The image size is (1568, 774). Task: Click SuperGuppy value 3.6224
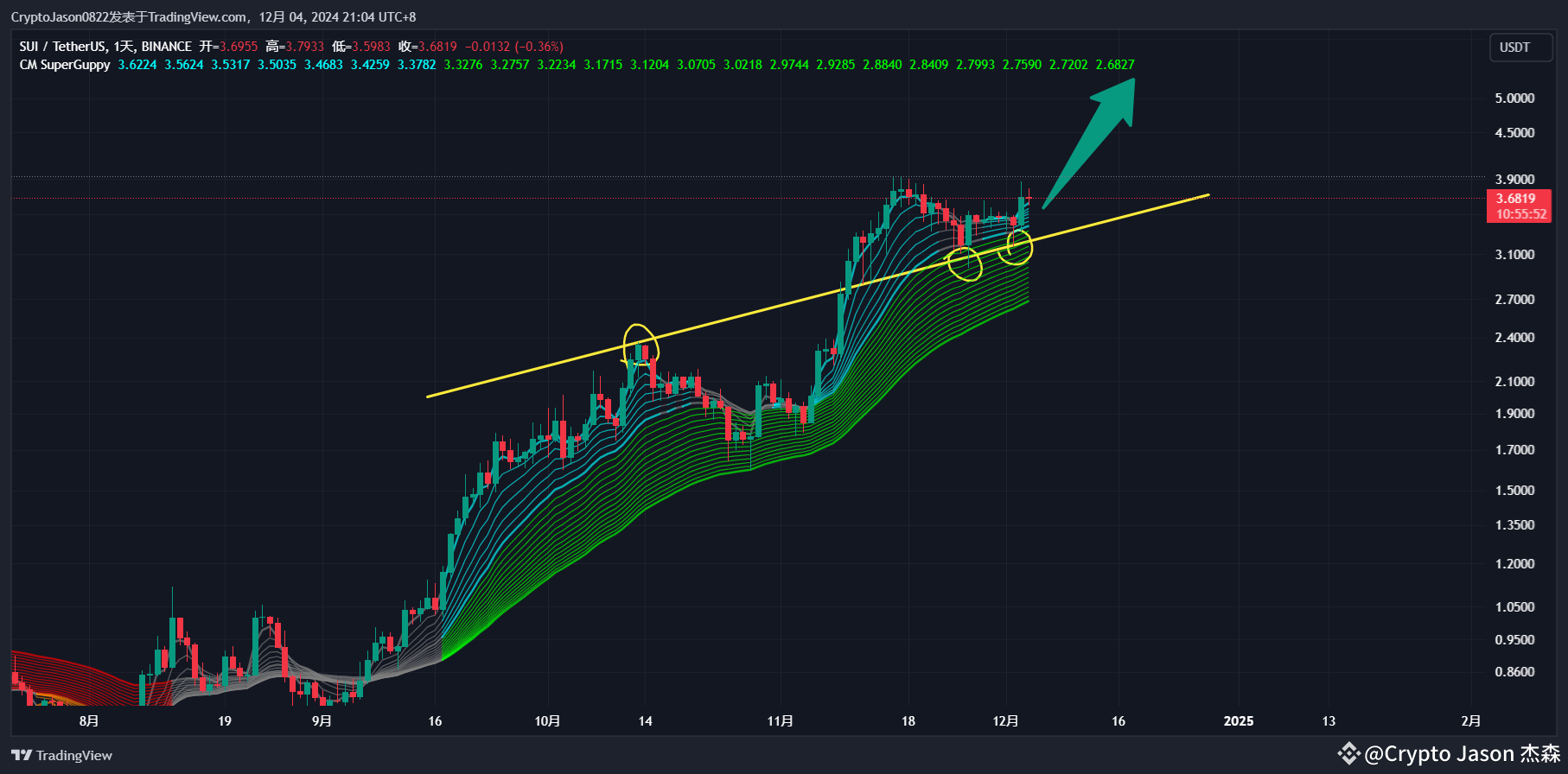(137, 65)
